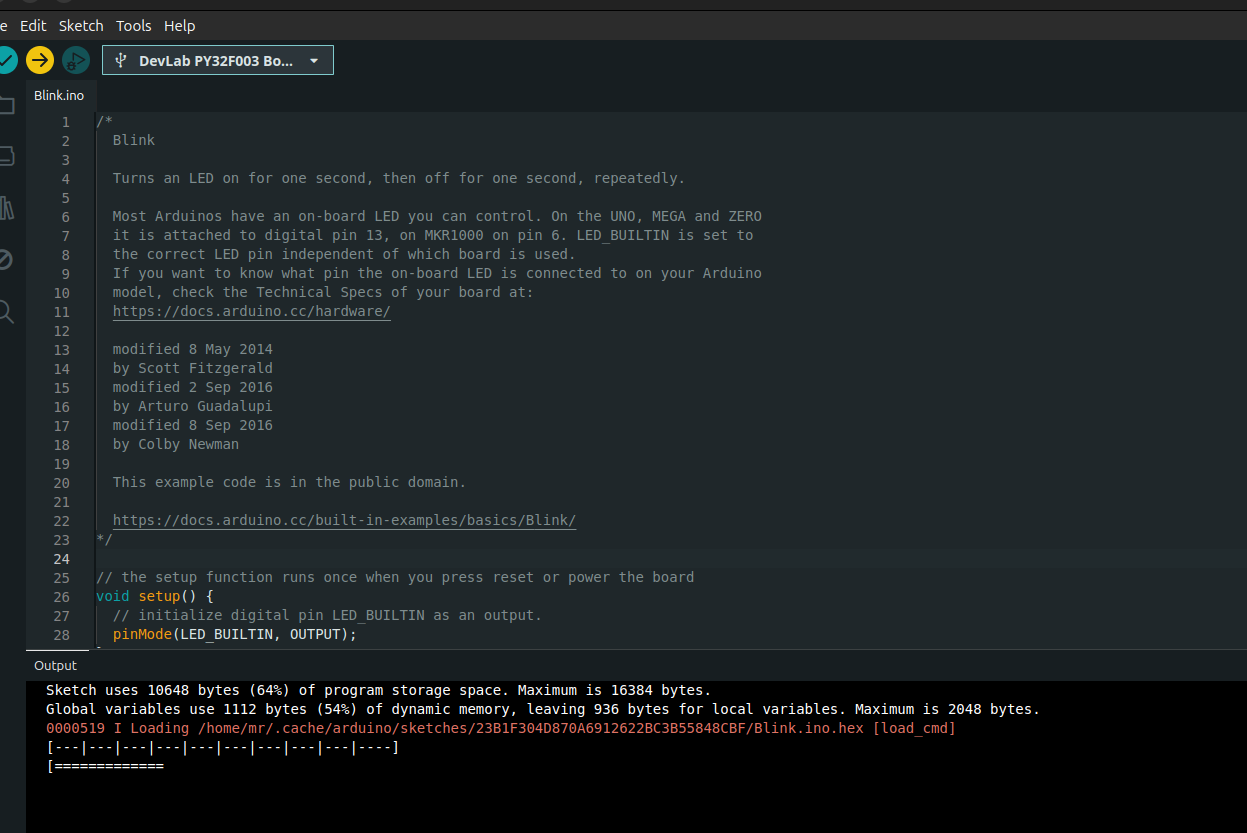Viewport: 1247px width, 833px height.
Task: Open the Library Manager sidebar panel
Action: click(x=8, y=208)
